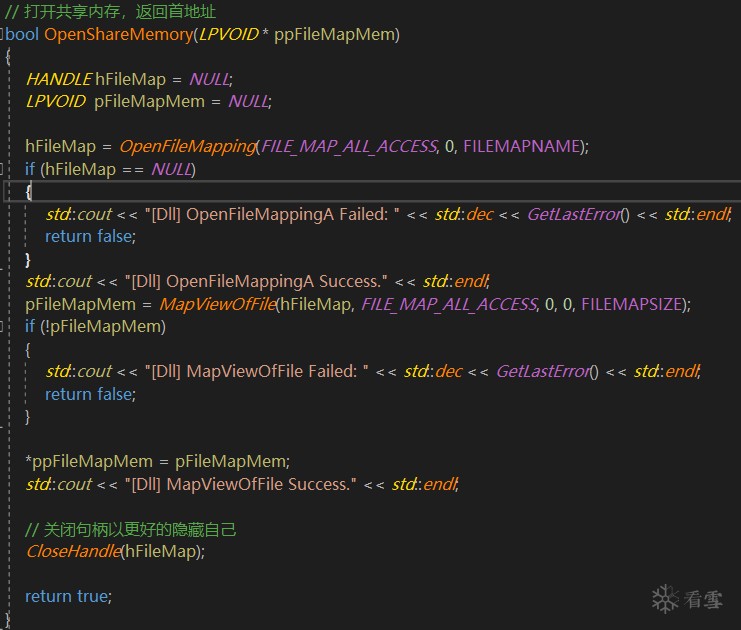Viewport: 741px width, 630px height.
Task: Click std::dec on the MapViewOfFile Failed line
Action: coord(433,371)
